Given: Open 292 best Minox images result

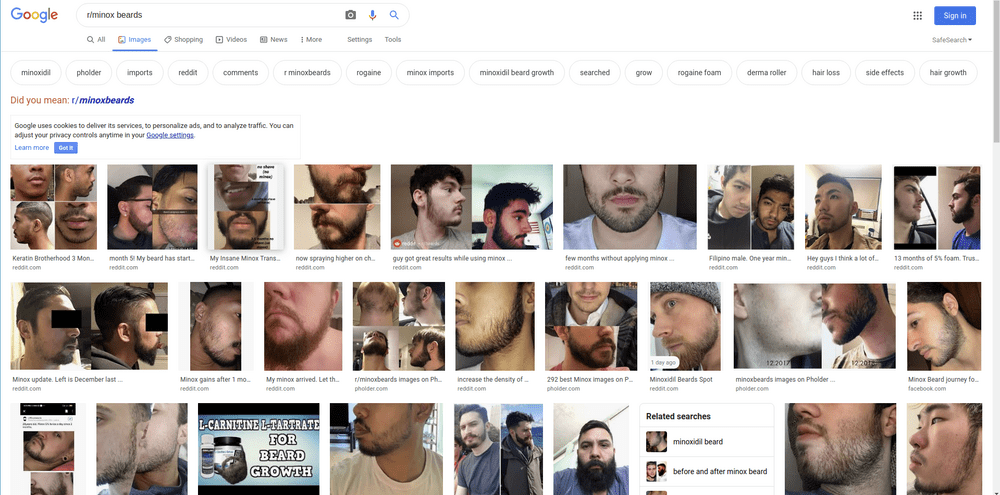Looking at the screenshot, I should [x=591, y=327].
